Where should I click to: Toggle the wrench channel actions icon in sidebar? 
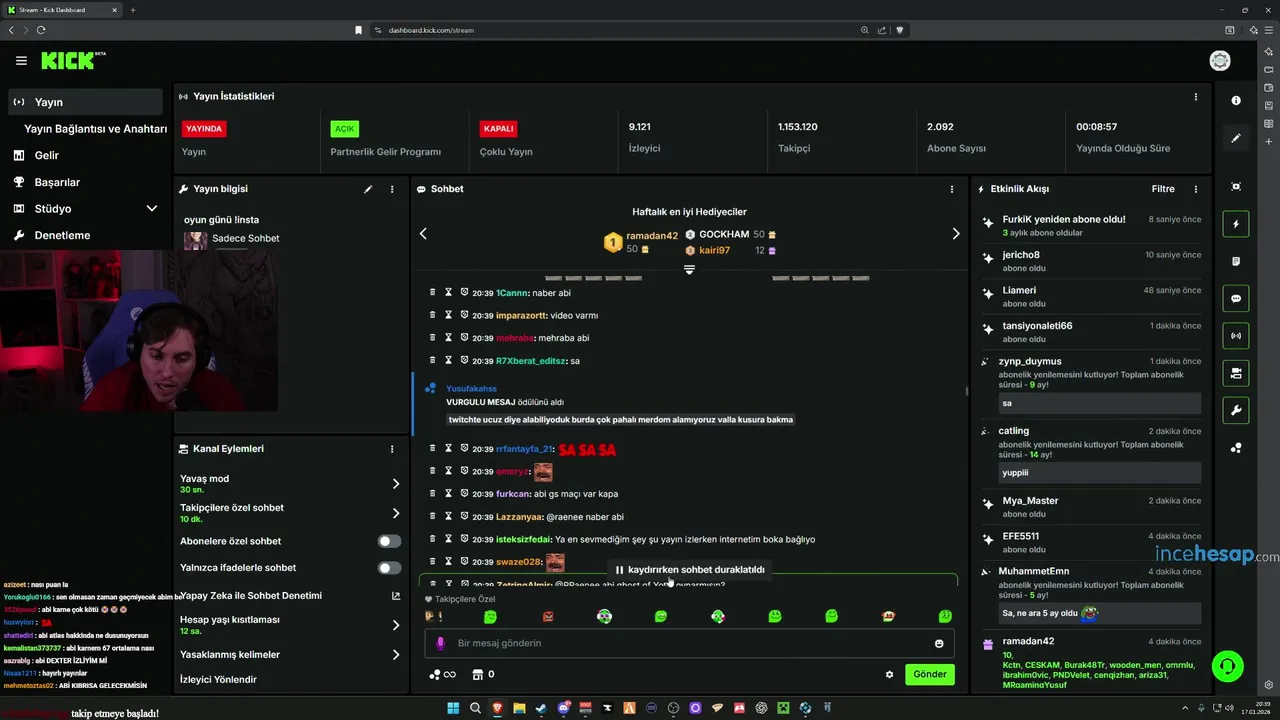(x=1236, y=411)
